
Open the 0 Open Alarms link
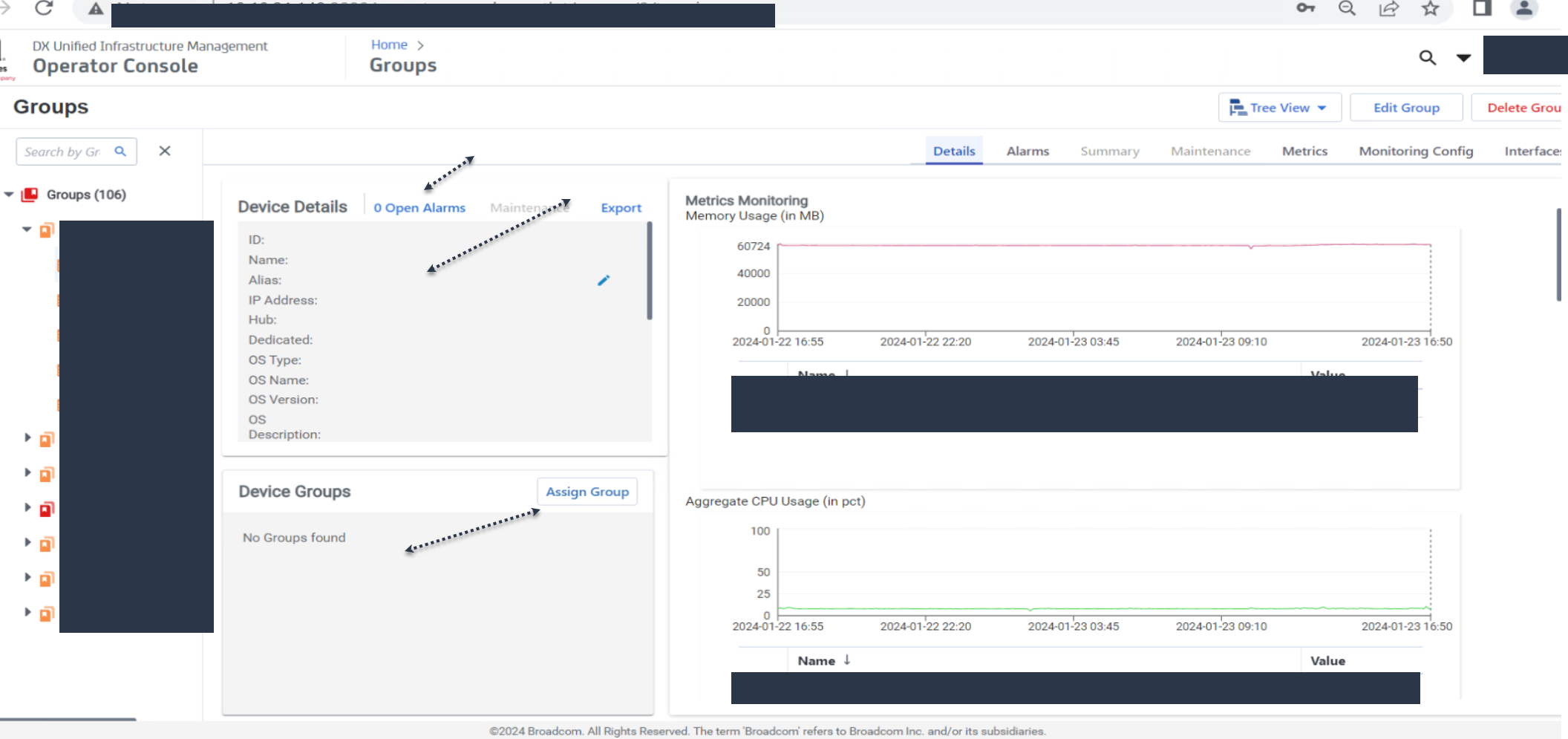pyautogui.click(x=419, y=208)
